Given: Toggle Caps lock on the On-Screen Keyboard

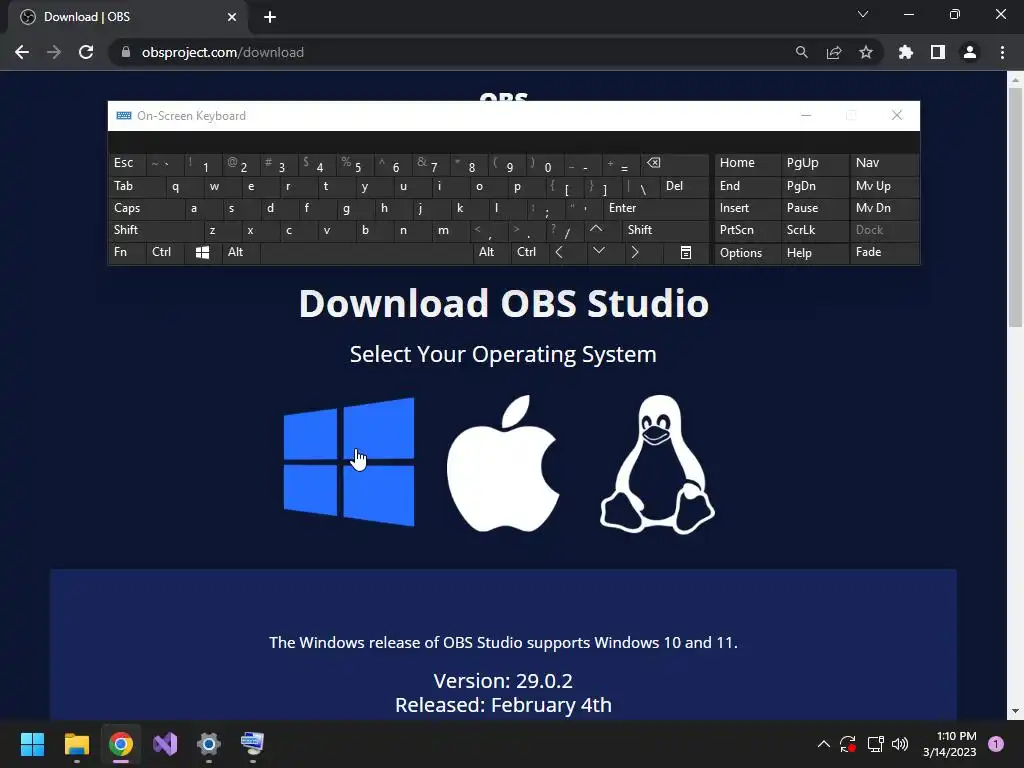Looking at the screenshot, I should (146, 208).
